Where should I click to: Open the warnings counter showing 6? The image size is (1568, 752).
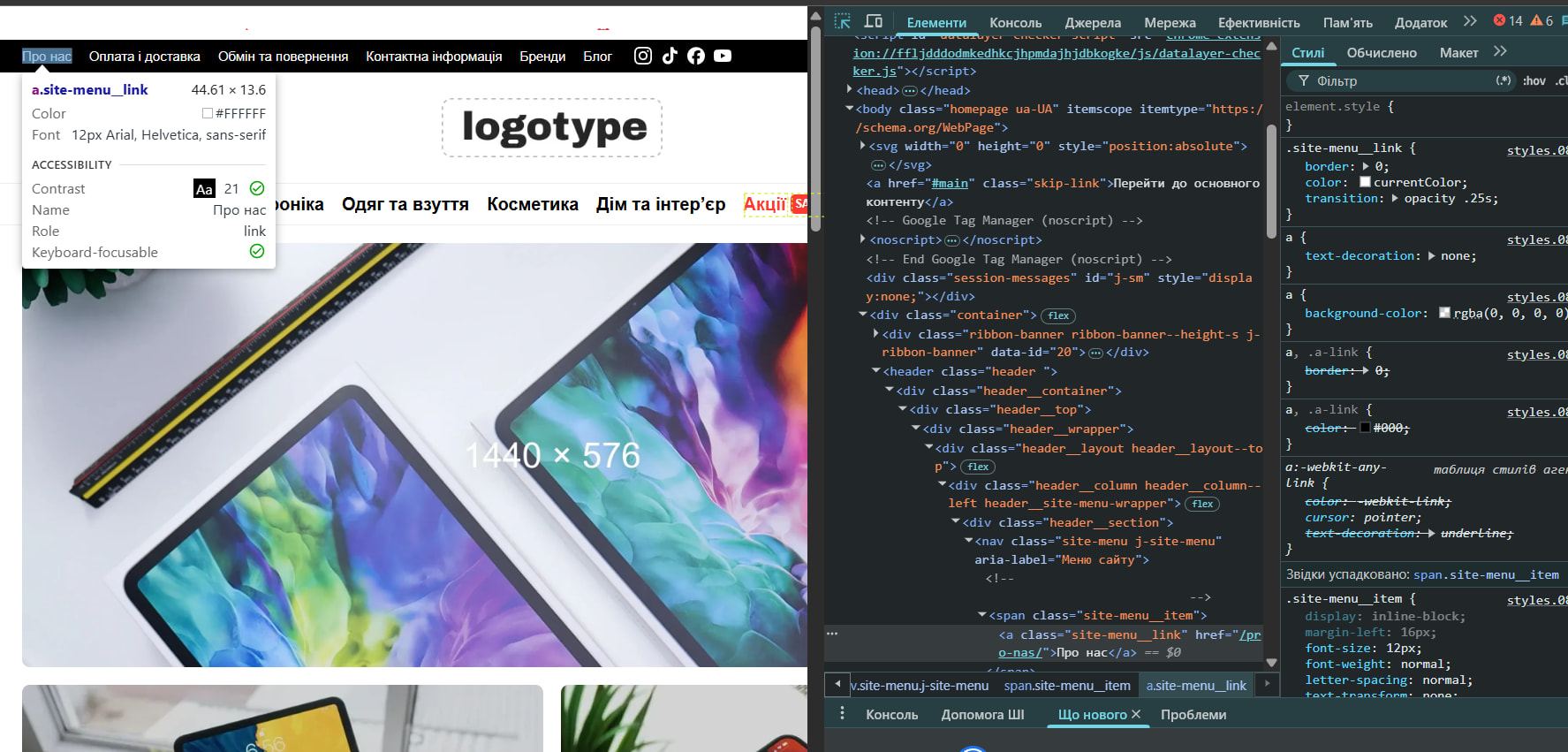coord(1542,21)
